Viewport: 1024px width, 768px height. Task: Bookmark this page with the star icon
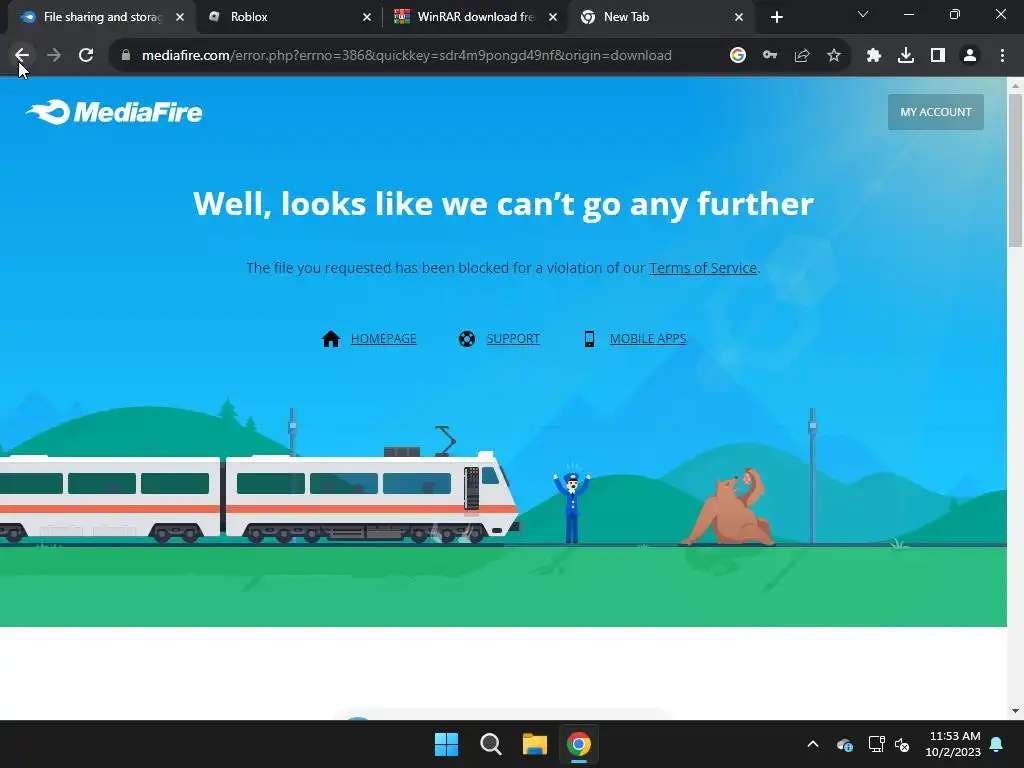coord(834,56)
